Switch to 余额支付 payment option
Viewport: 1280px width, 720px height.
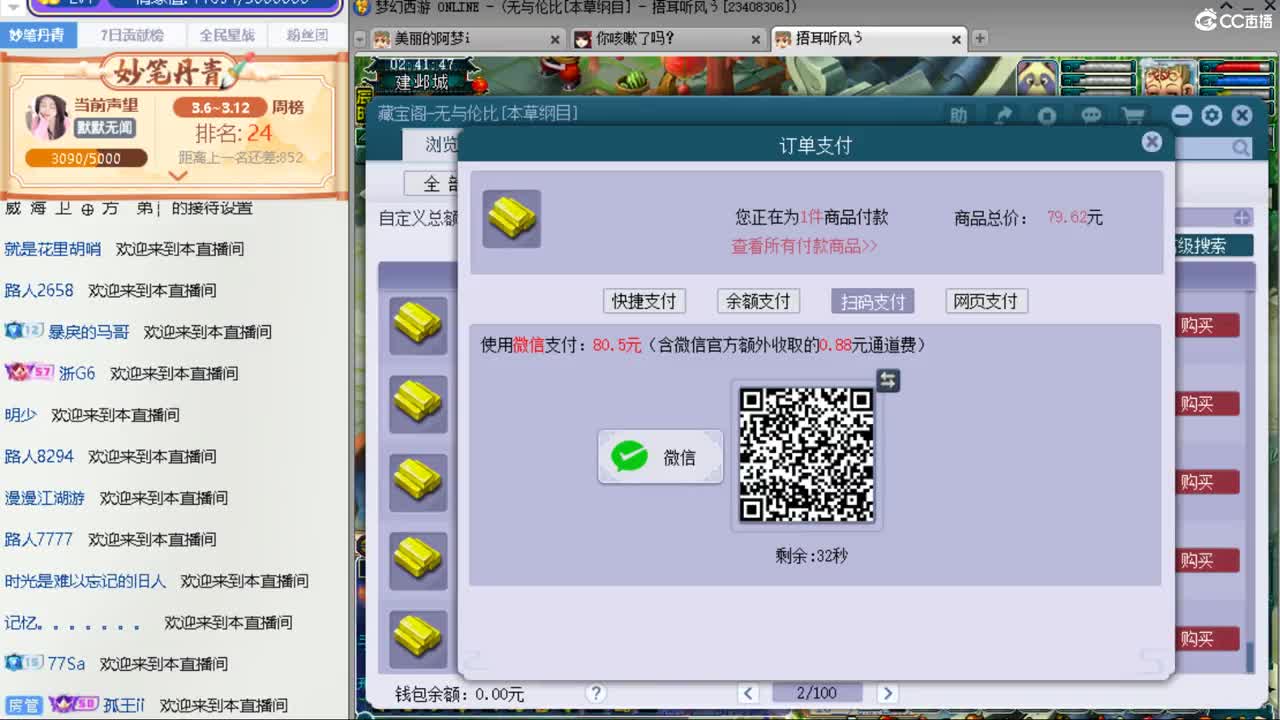tap(758, 301)
